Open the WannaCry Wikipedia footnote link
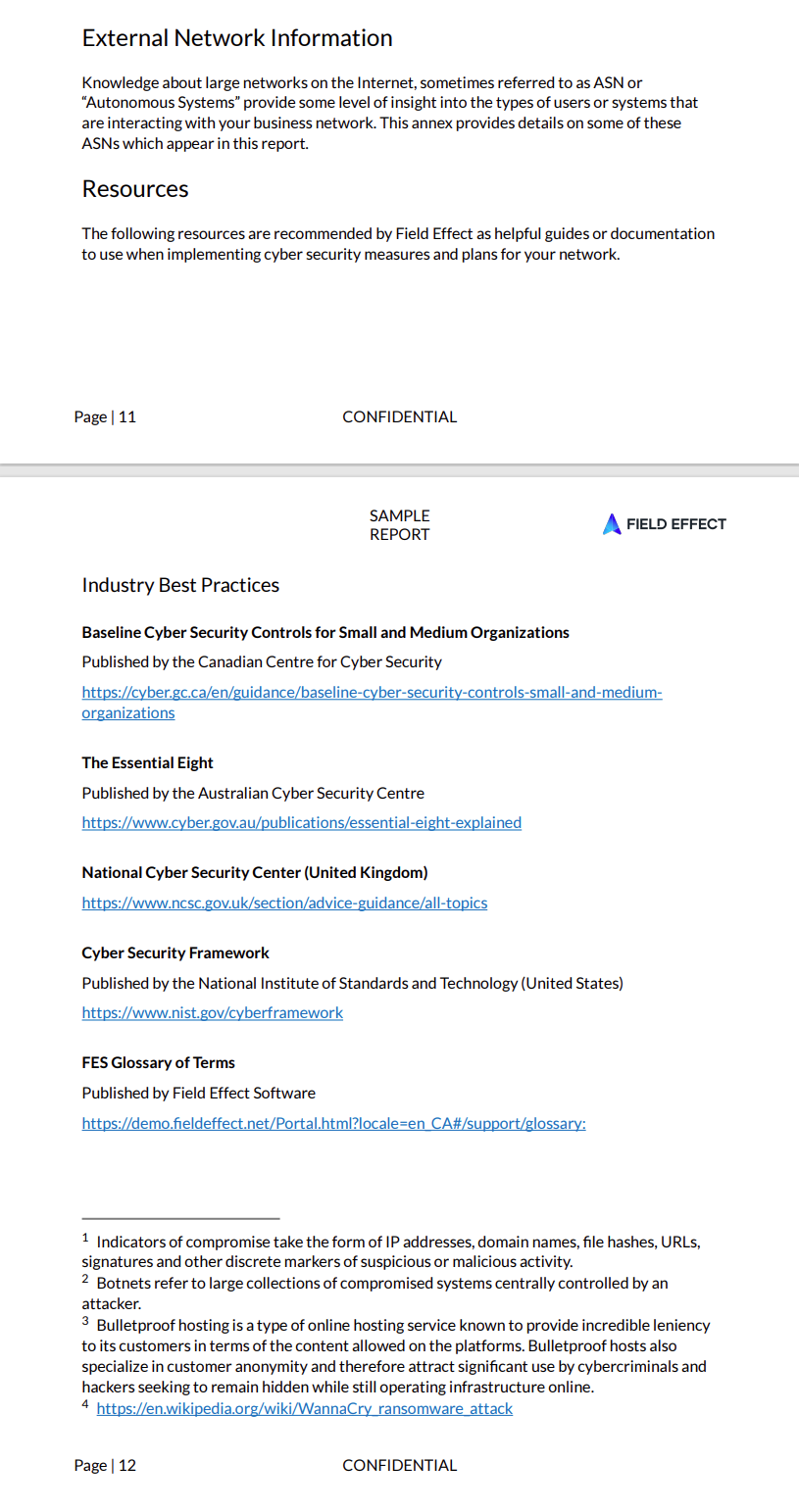 pos(305,1408)
